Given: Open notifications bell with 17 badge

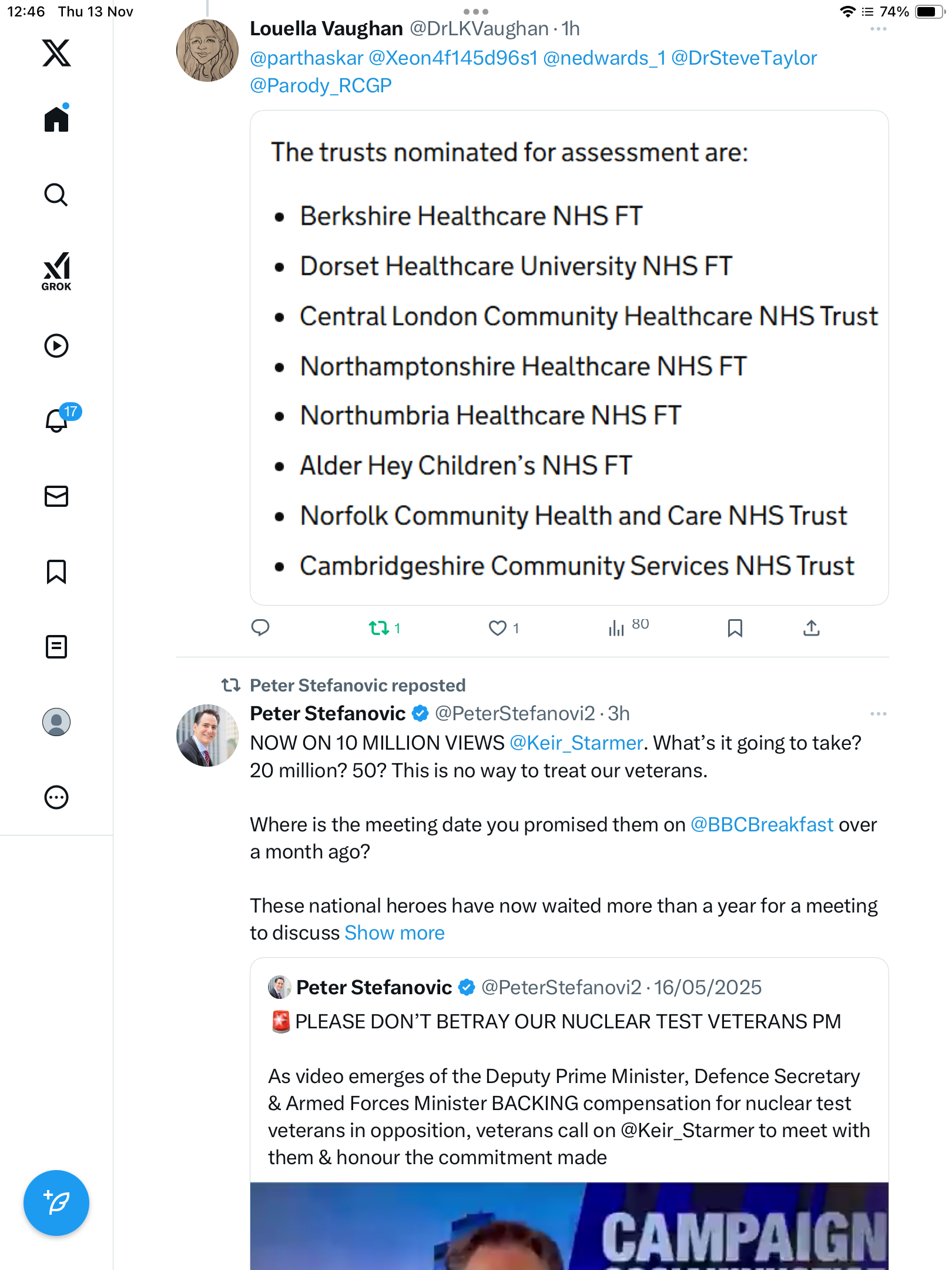Looking at the screenshot, I should click(x=58, y=420).
